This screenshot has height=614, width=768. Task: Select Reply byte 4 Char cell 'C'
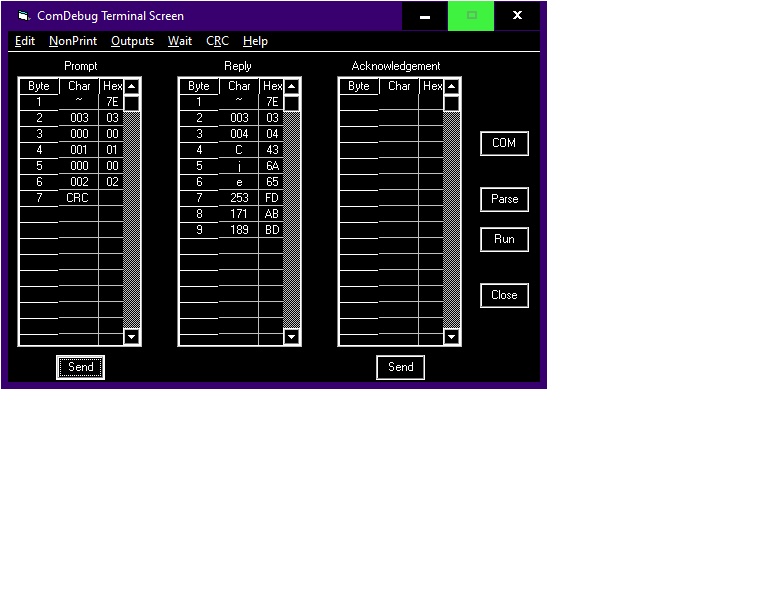coord(239,150)
